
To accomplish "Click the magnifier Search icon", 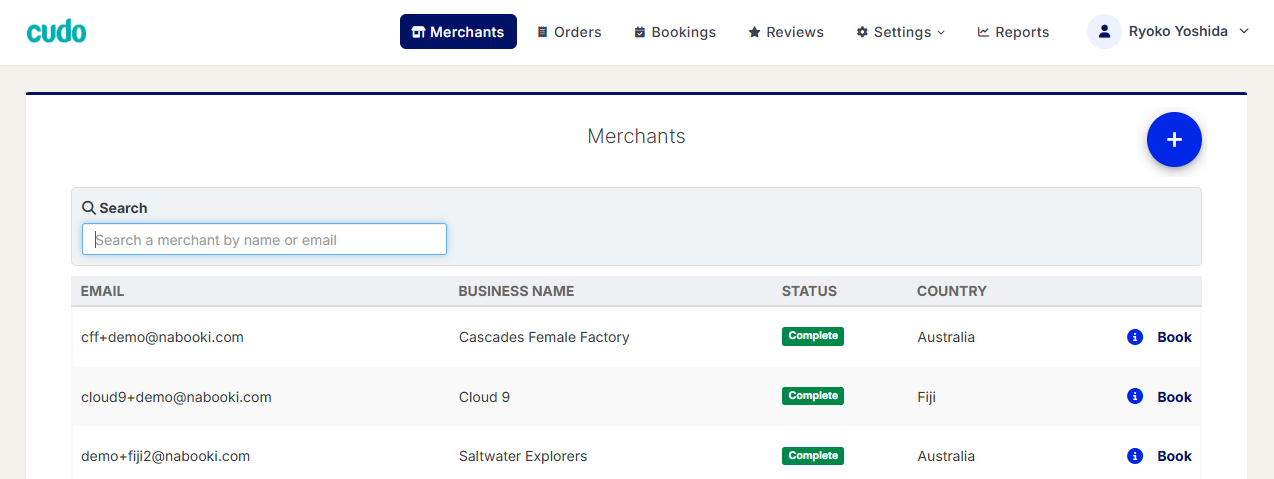I will 89,208.
